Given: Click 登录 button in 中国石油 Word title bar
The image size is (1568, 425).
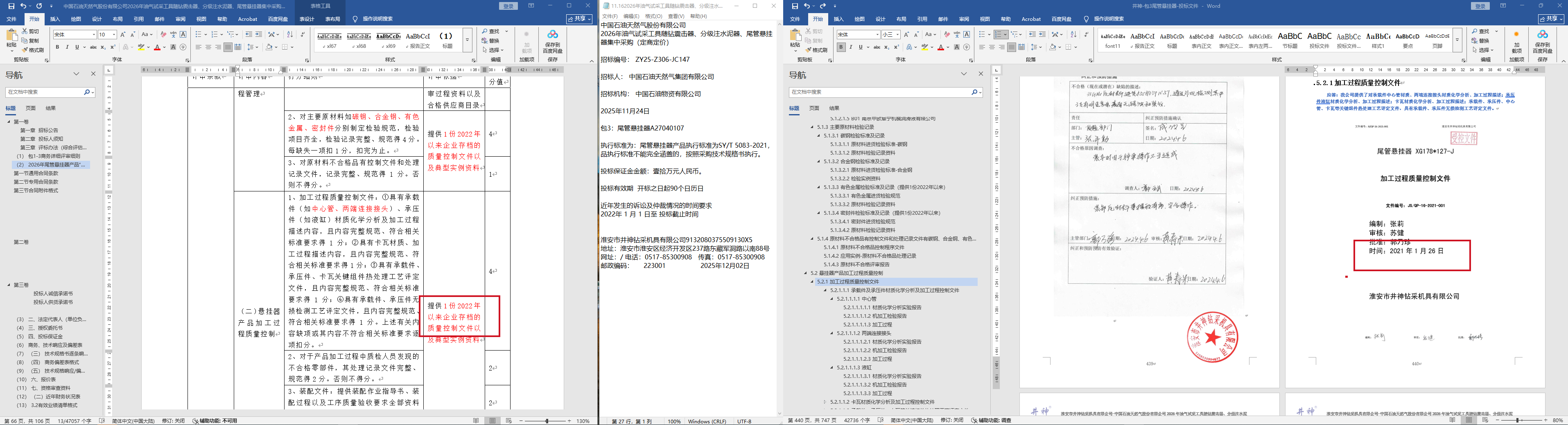Looking at the screenshot, I should (x=508, y=6).
